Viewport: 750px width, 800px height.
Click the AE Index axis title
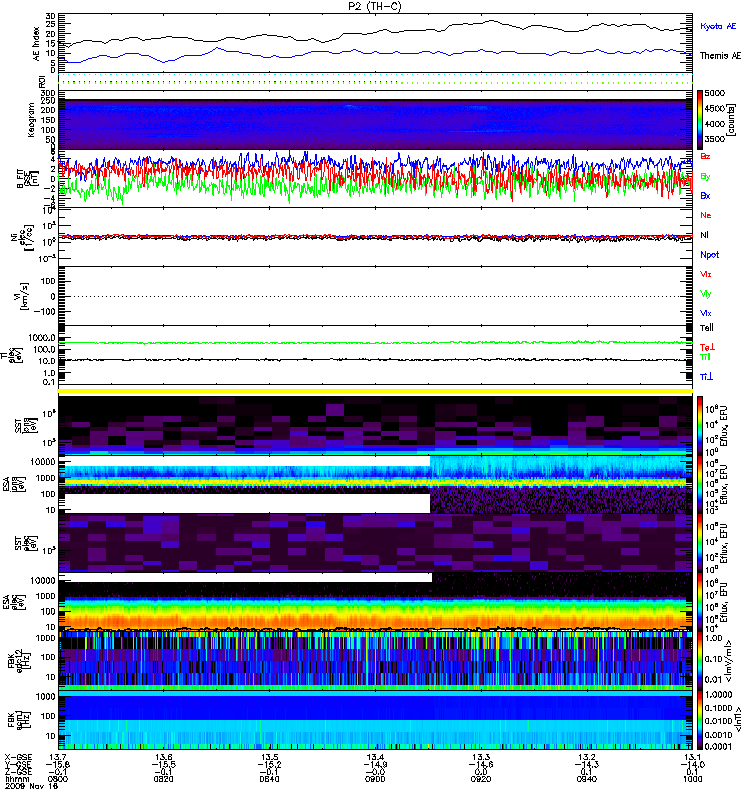pyautogui.click(x=36, y=44)
